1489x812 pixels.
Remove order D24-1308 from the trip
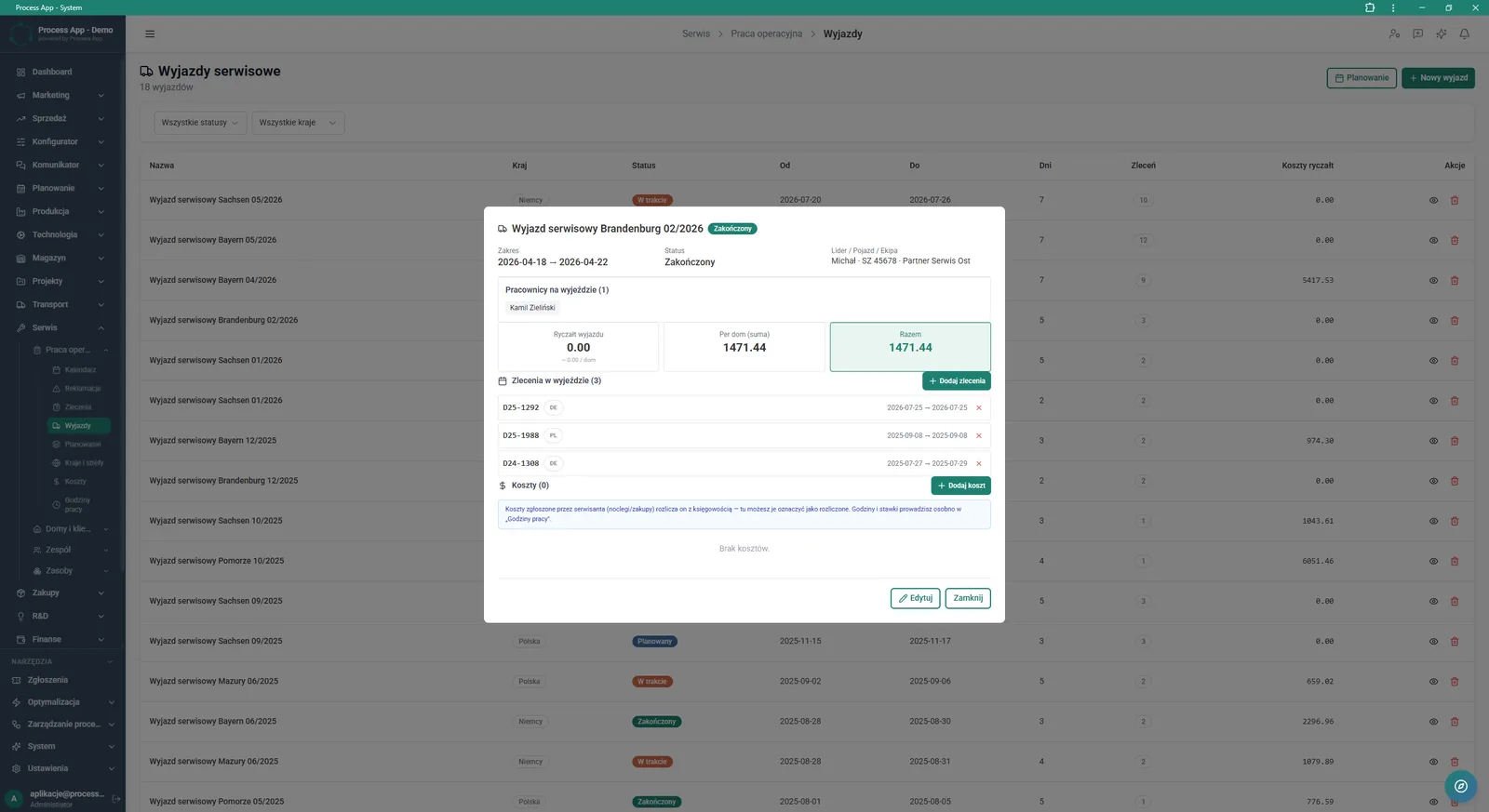coord(978,463)
